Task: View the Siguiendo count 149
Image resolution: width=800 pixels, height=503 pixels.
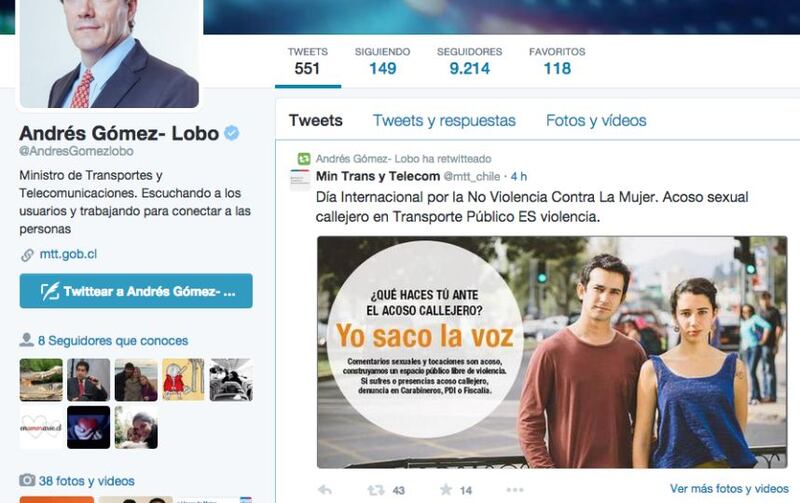Action: coord(383,62)
